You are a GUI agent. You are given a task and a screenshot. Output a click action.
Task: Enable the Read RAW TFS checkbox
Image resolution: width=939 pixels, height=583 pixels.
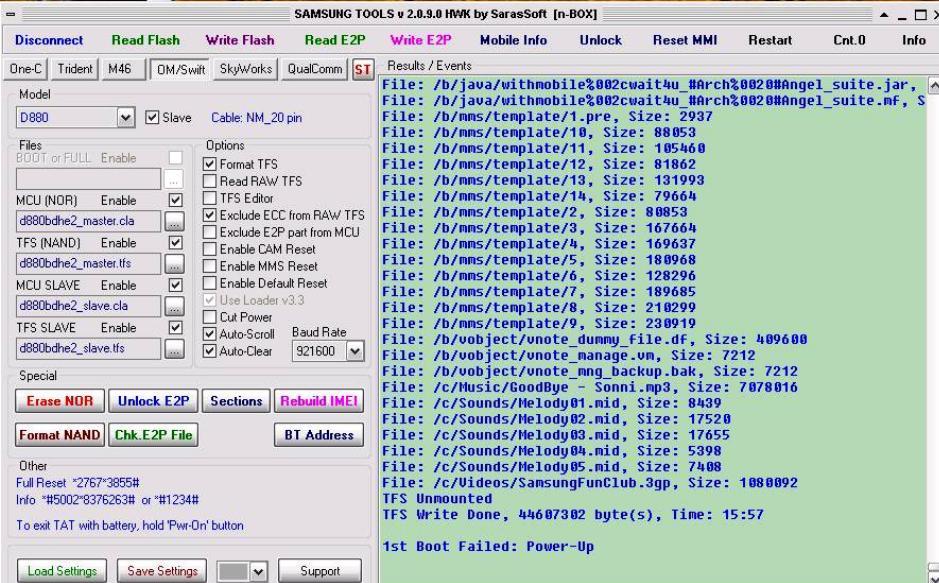(x=210, y=181)
